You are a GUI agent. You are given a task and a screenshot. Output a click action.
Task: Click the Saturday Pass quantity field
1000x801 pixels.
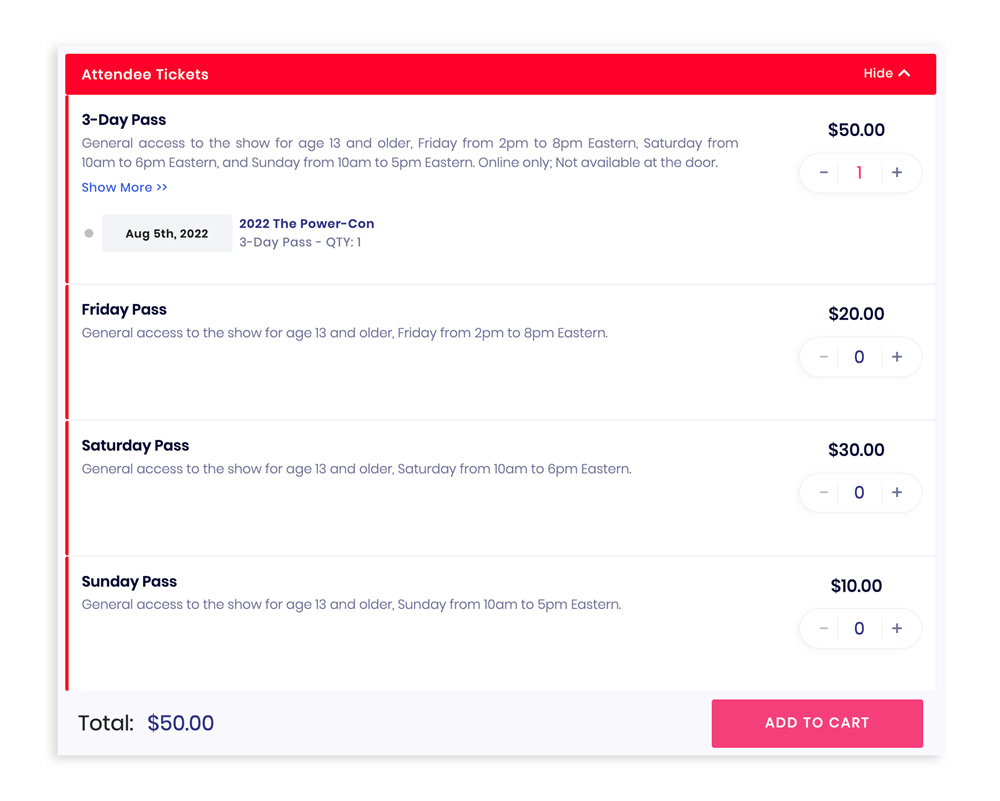[859, 492]
